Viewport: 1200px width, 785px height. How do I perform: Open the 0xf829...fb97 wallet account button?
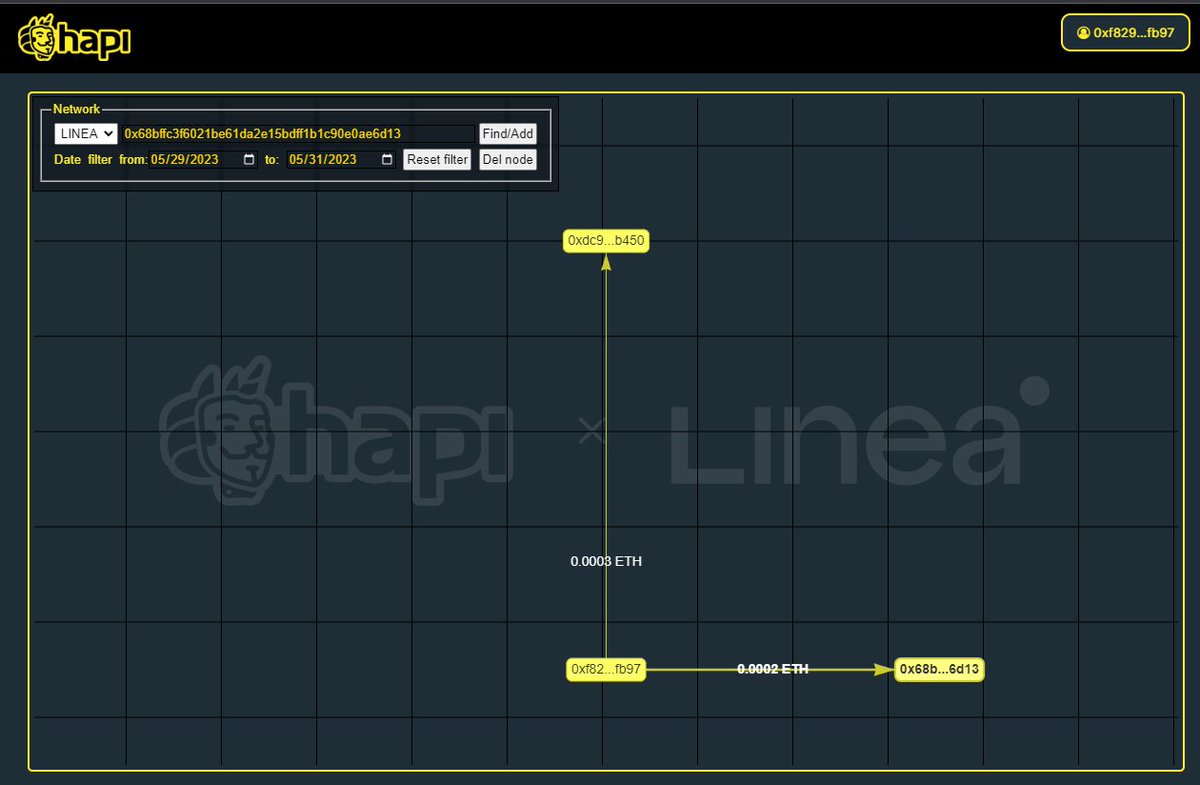pos(1125,32)
